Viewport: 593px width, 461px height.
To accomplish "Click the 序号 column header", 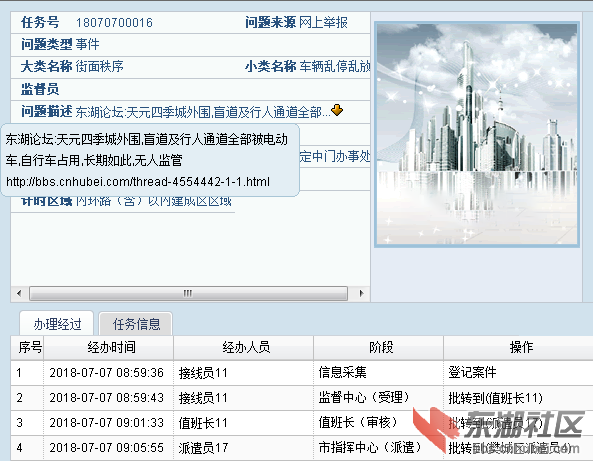I will click(x=28, y=347).
